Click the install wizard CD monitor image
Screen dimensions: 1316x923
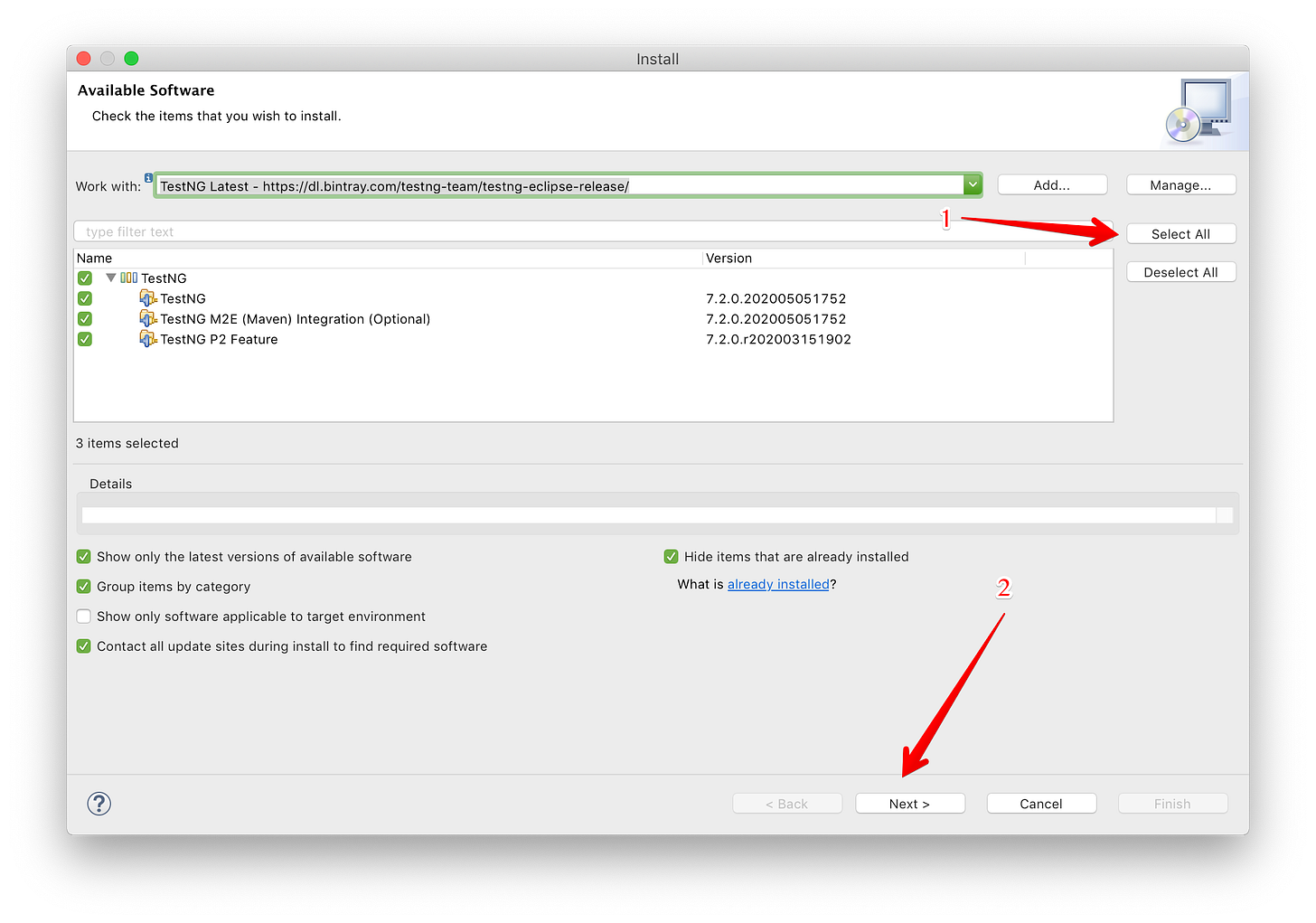pos(1198,111)
